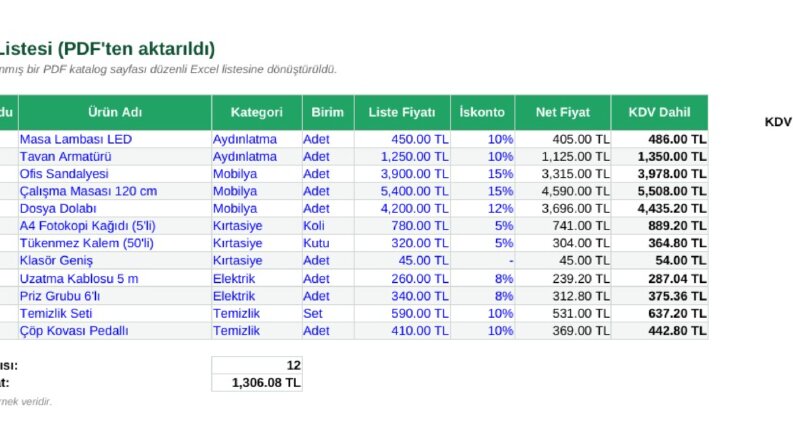Click the KDV total '54.00 TL' cell

(659, 260)
